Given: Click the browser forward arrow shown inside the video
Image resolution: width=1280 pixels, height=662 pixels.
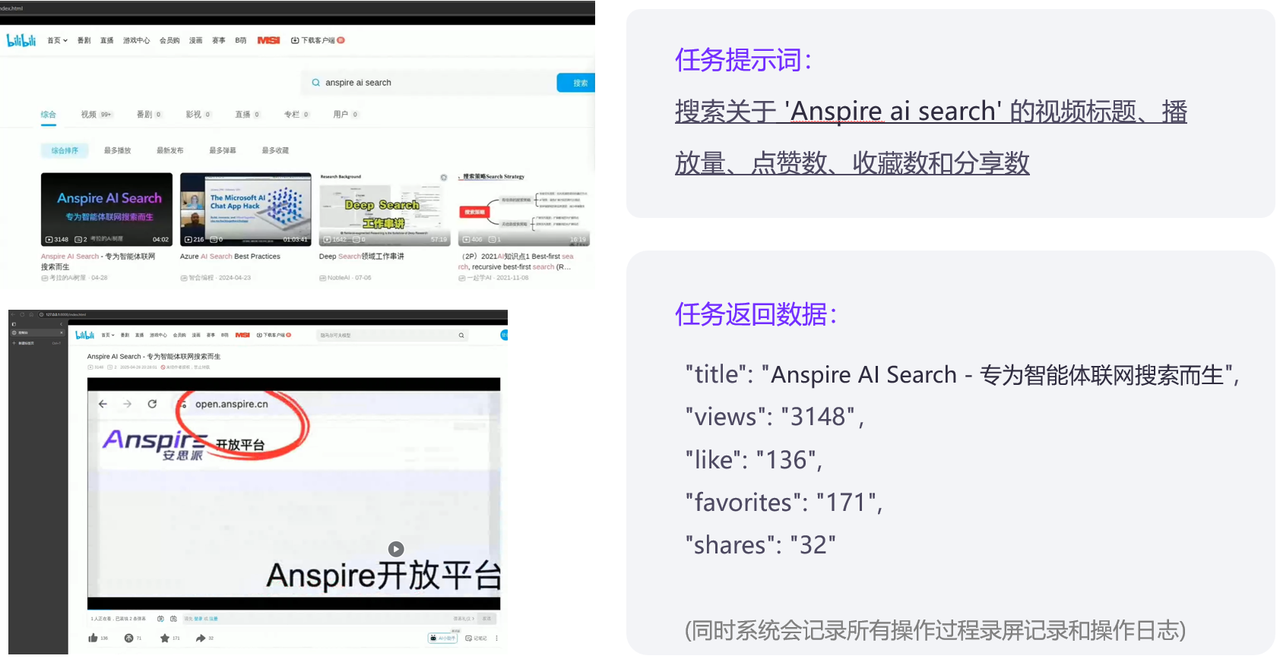Looking at the screenshot, I should point(126,403).
